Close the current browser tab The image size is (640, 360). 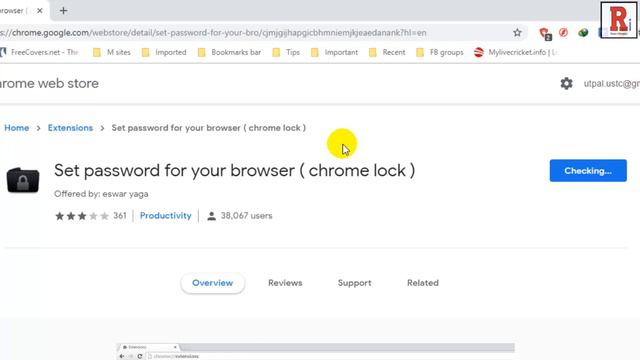40,11
